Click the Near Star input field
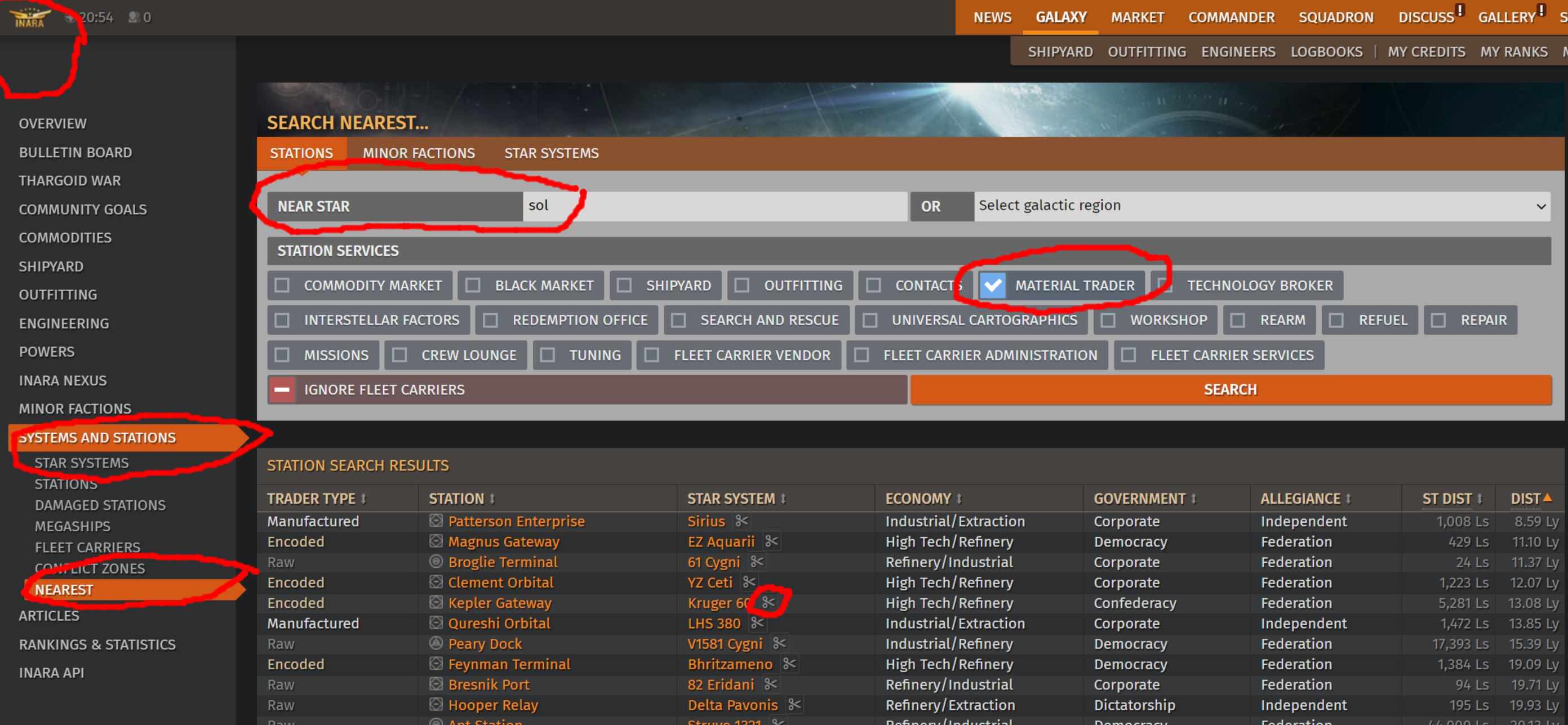The width and height of the screenshot is (1568, 725). pos(714,206)
